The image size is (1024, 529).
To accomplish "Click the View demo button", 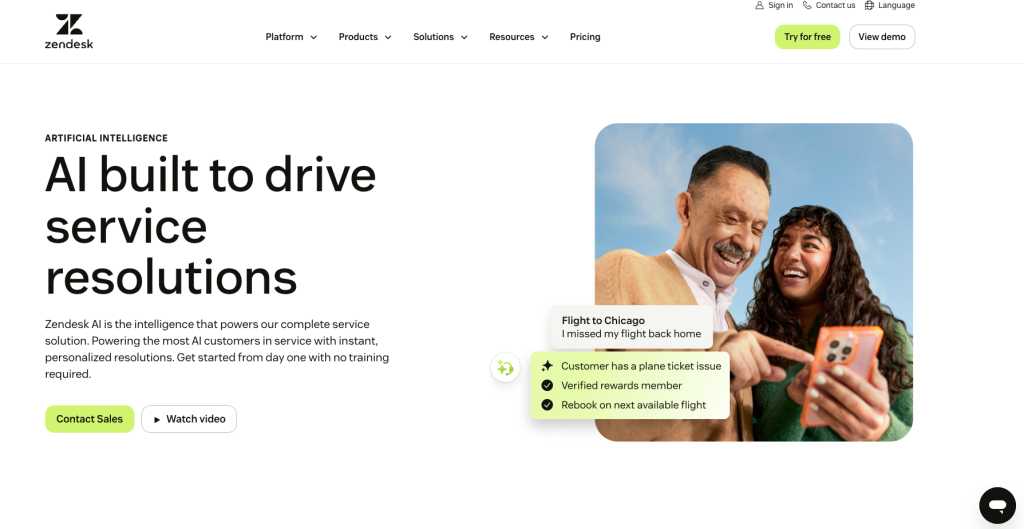I will tap(882, 37).
